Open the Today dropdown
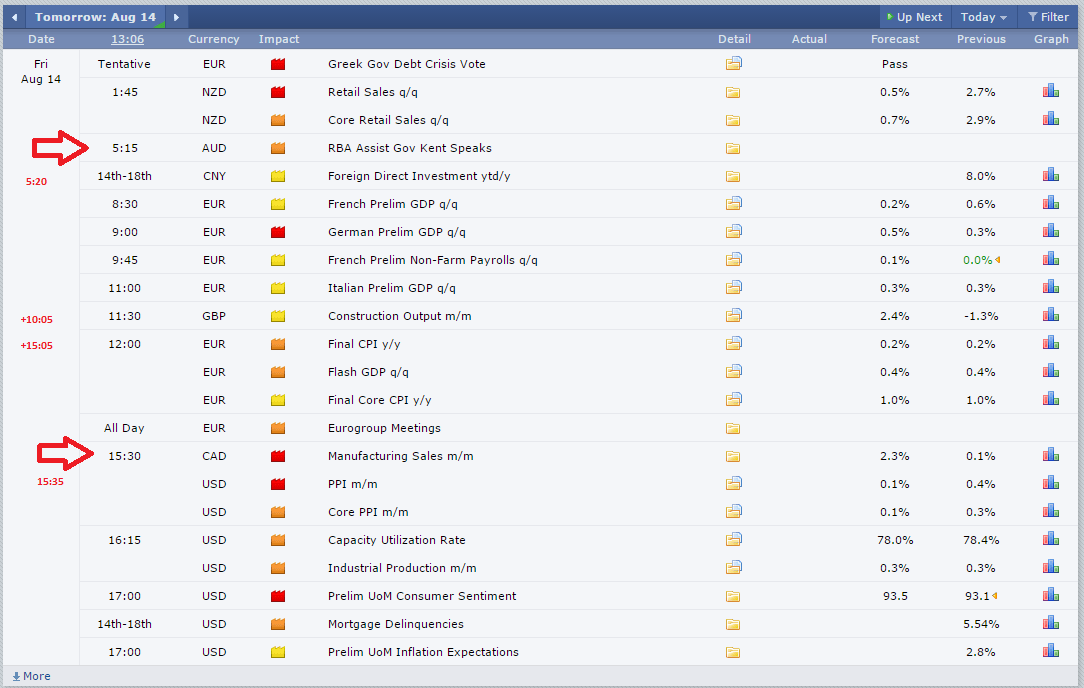This screenshot has width=1084, height=688. coord(983,17)
